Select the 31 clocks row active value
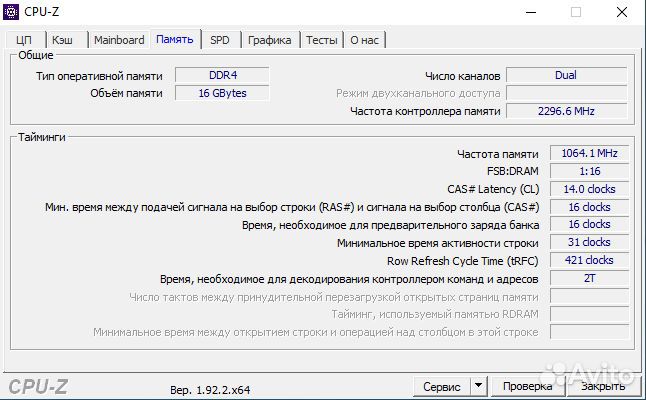Screen dimensions: 646x400 pos(590,242)
